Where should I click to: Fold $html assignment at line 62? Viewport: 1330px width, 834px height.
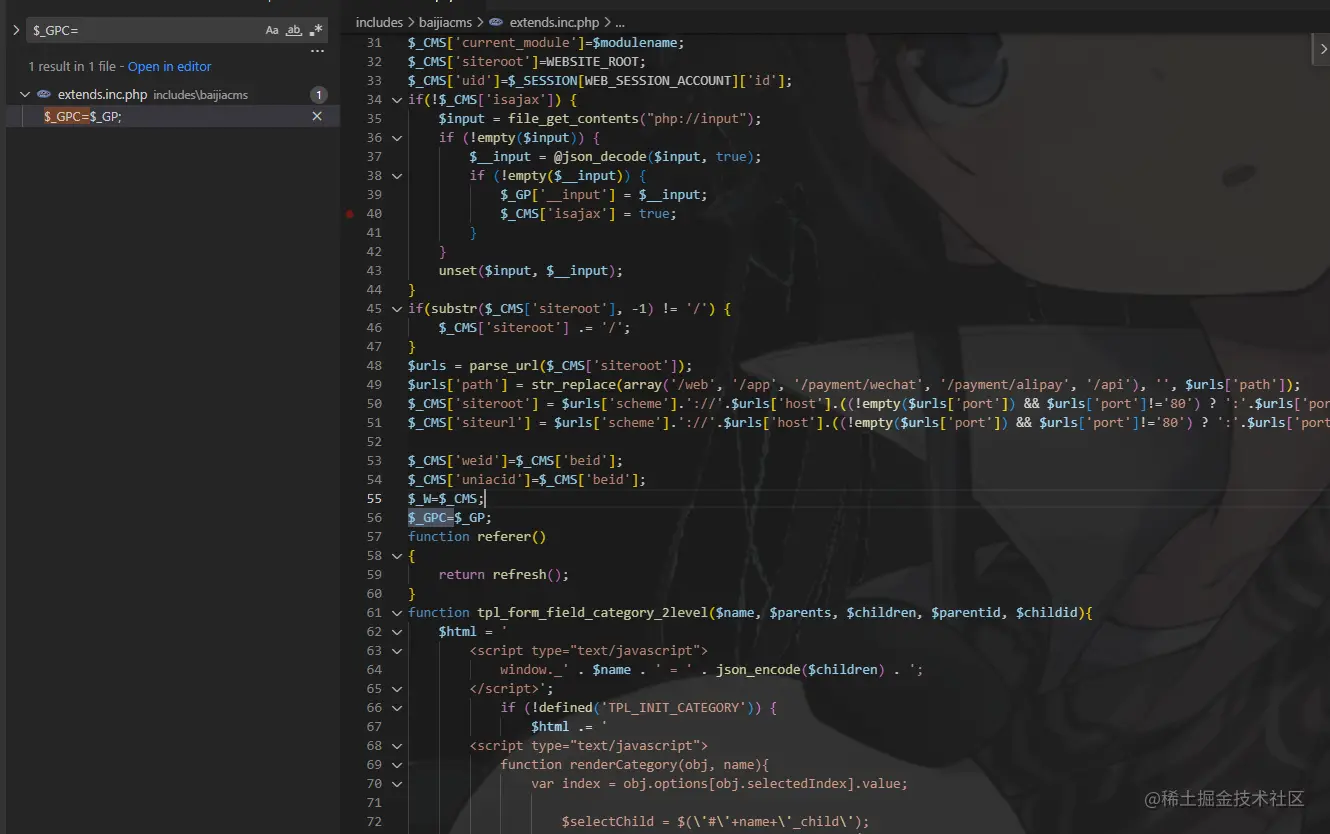pyautogui.click(x=397, y=632)
